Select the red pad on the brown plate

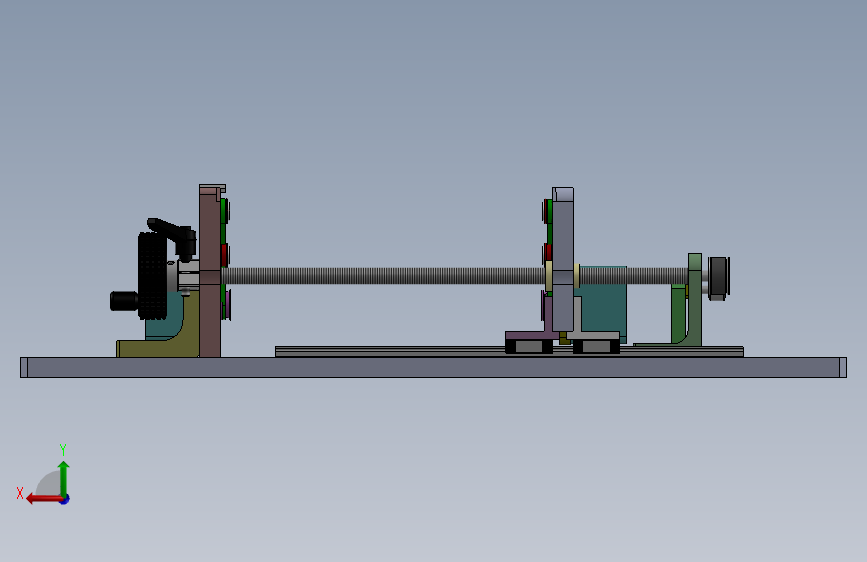224,256
